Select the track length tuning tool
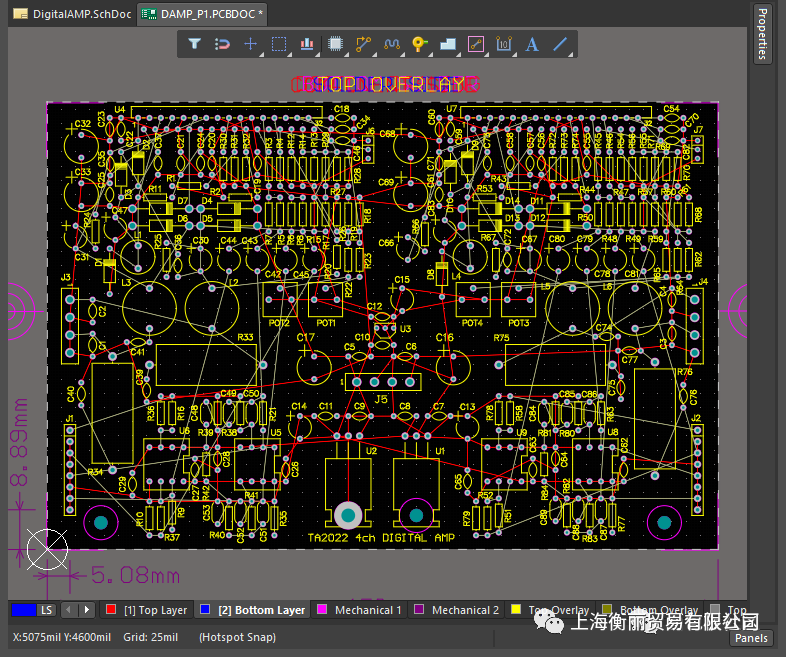Viewport: 786px width, 657px height. [391, 44]
